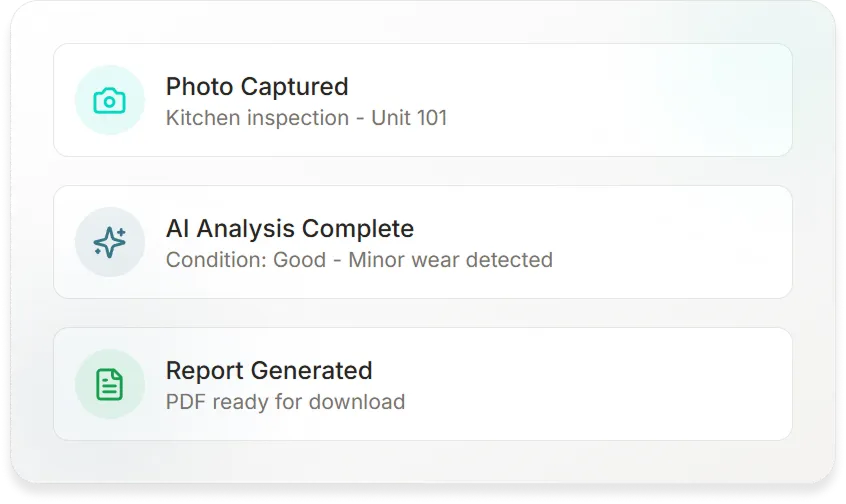Click the camera icon
This screenshot has height=504, width=846.
pyautogui.click(x=109, y=100)
